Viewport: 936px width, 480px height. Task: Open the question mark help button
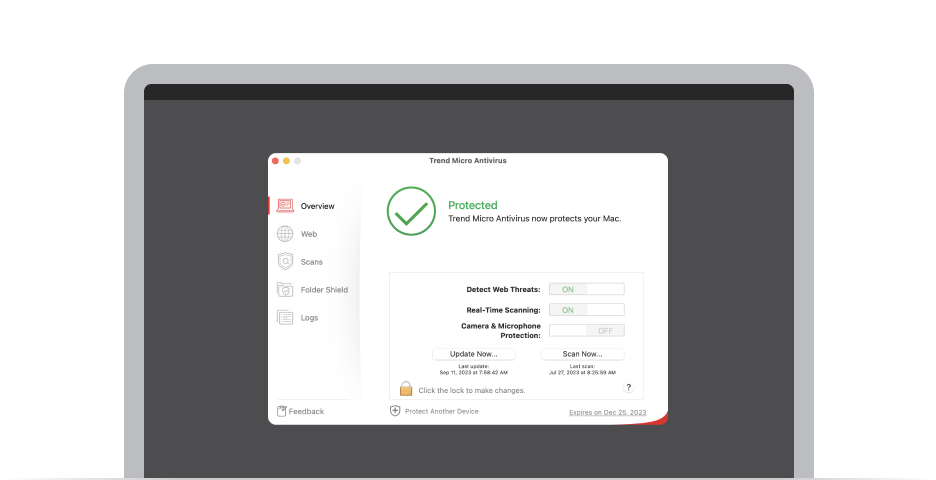[628, 387]
